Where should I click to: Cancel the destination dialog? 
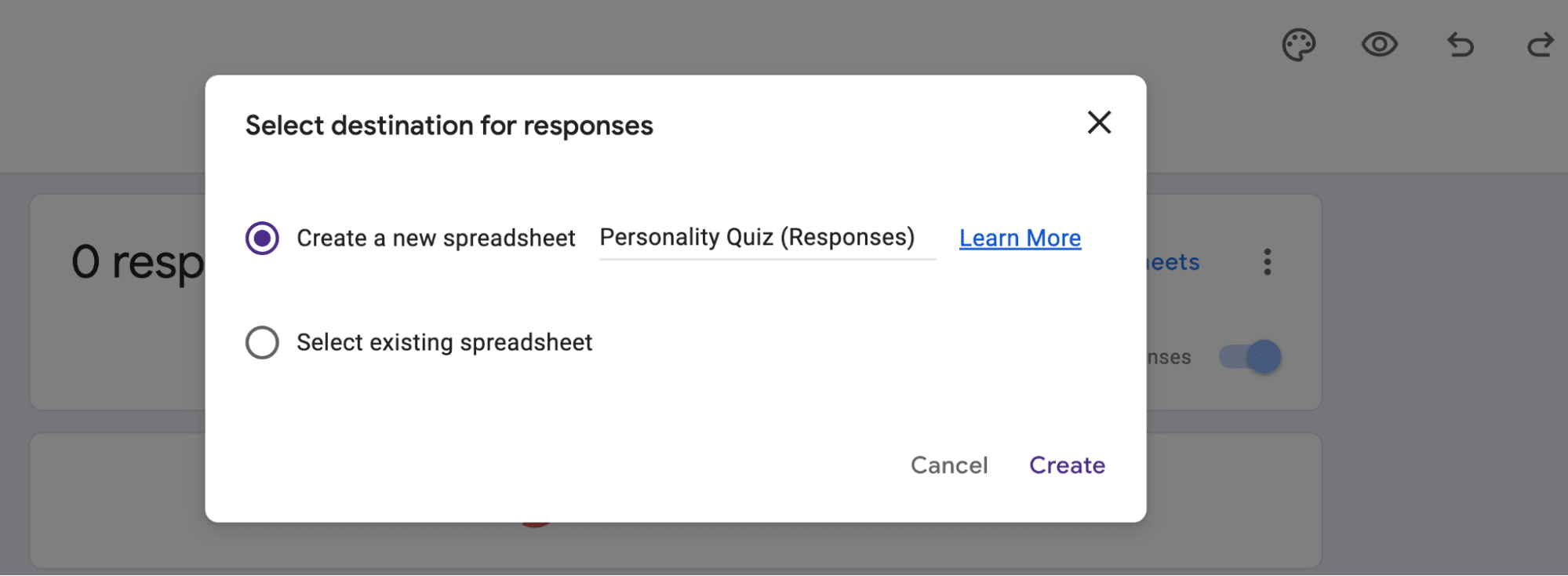(948, 465)
